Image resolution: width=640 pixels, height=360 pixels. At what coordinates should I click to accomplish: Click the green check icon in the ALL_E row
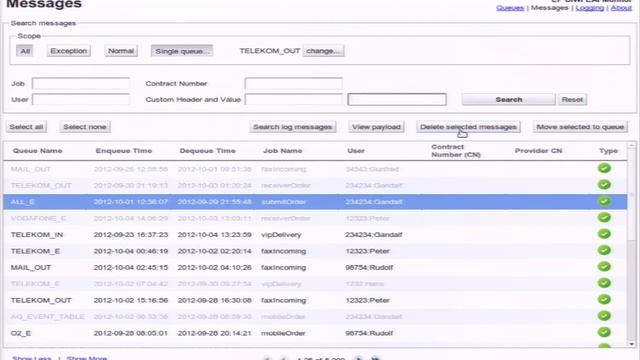[x=604, y=201]
